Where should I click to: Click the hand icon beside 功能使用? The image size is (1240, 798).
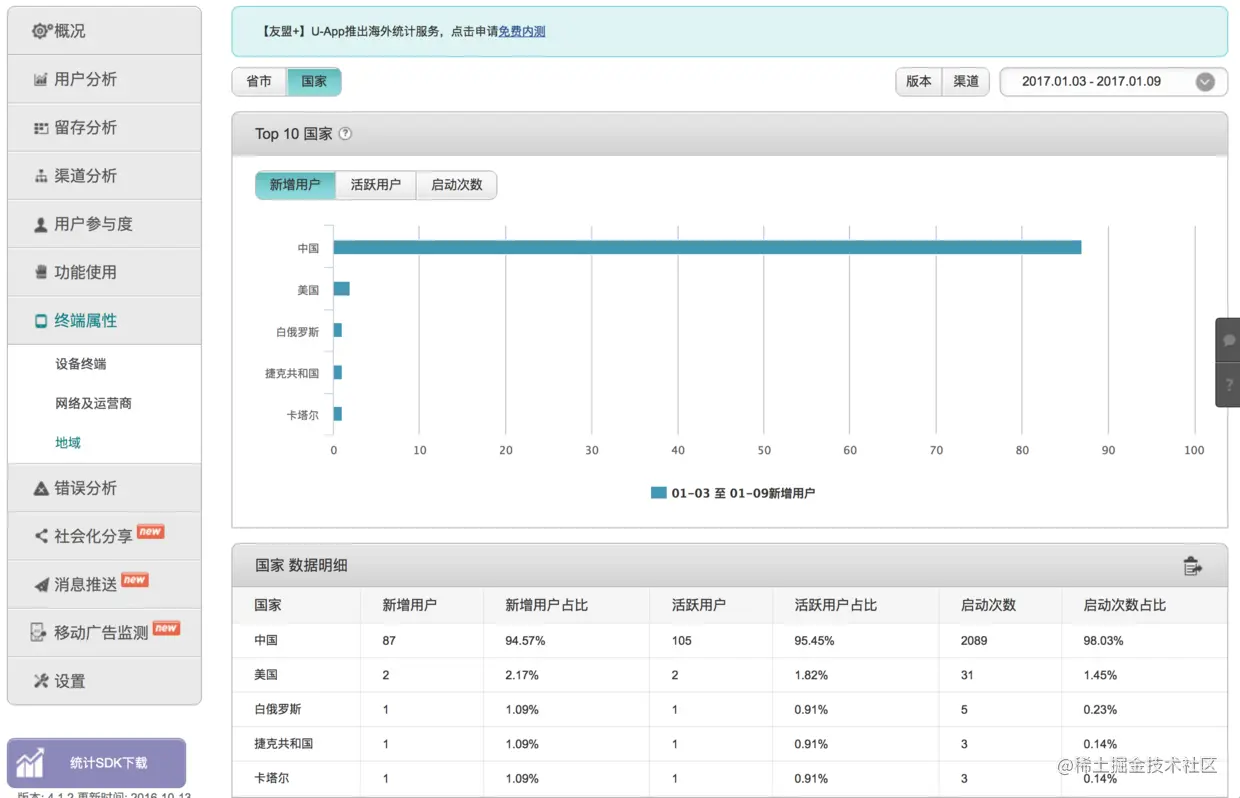click(41, 272)
